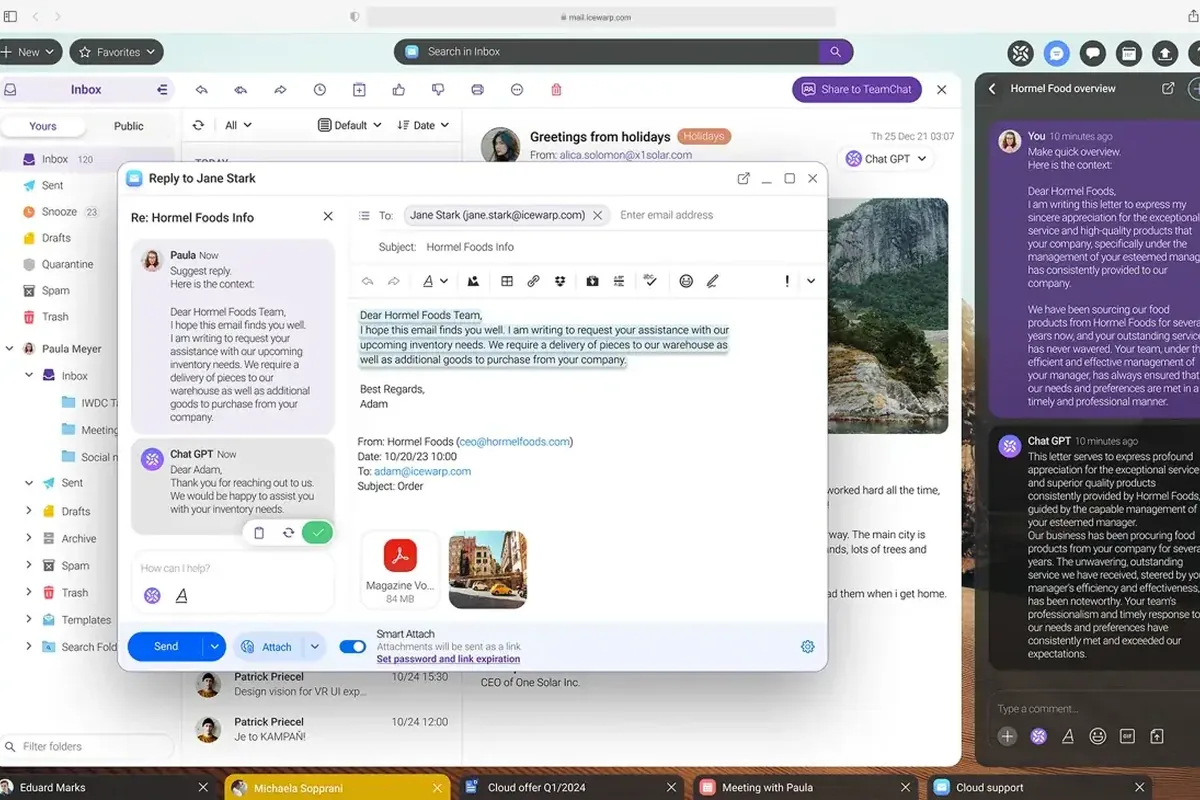Print the Greetings from holidays email
Viewport: 1200px width, 800px height.
pyautogui.click(x=478, y=90)
